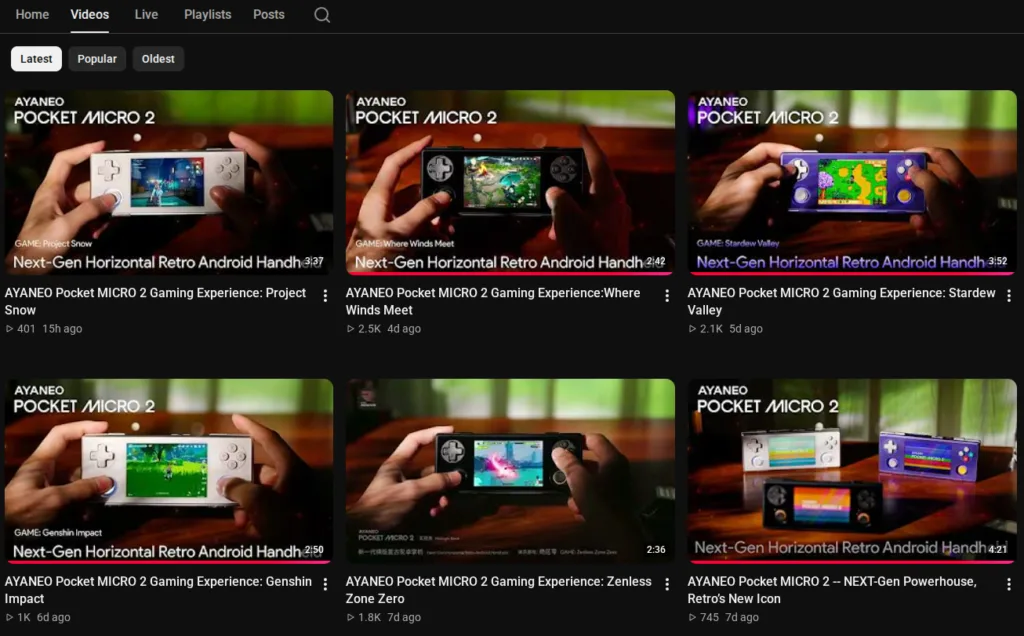The height and width of the screenshot is (636, 1024).
Task: Click the '1K 6d ago' view count text
Action: (x=38, y=617)
